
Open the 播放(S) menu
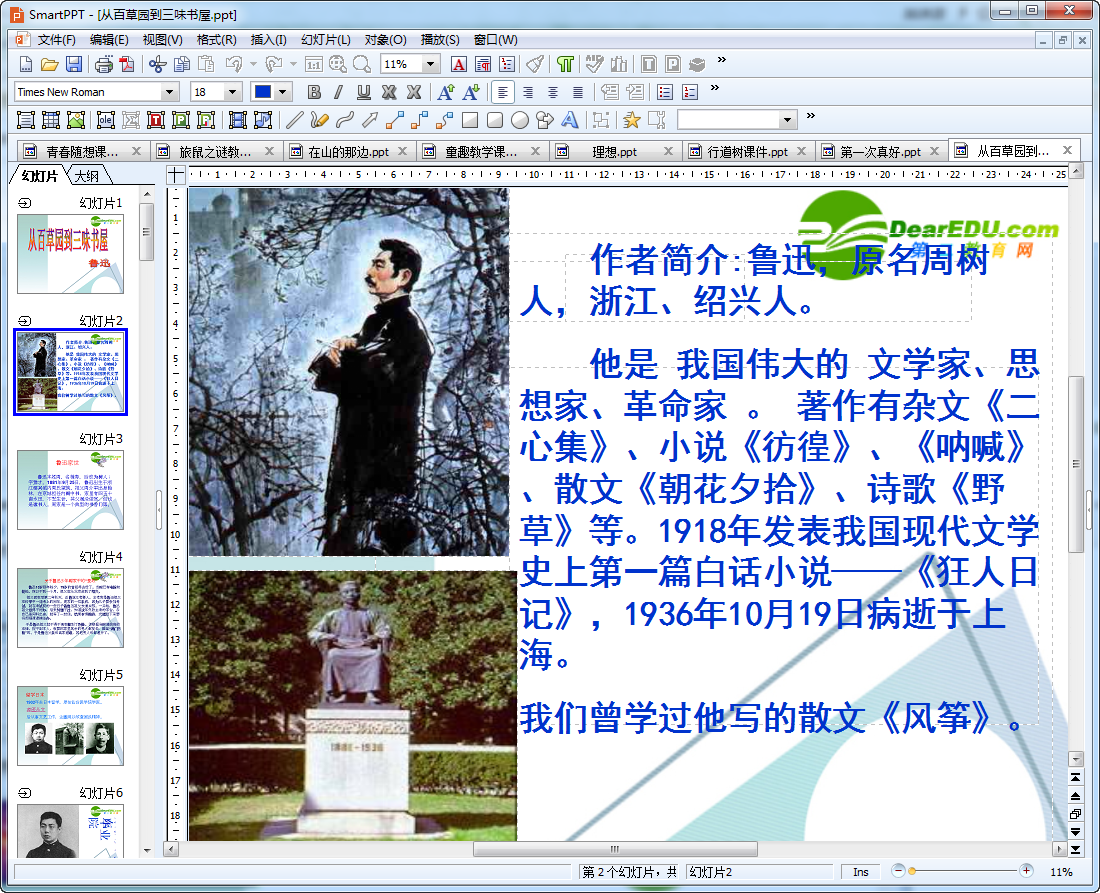pyautogui.click(x=440, y=40)
